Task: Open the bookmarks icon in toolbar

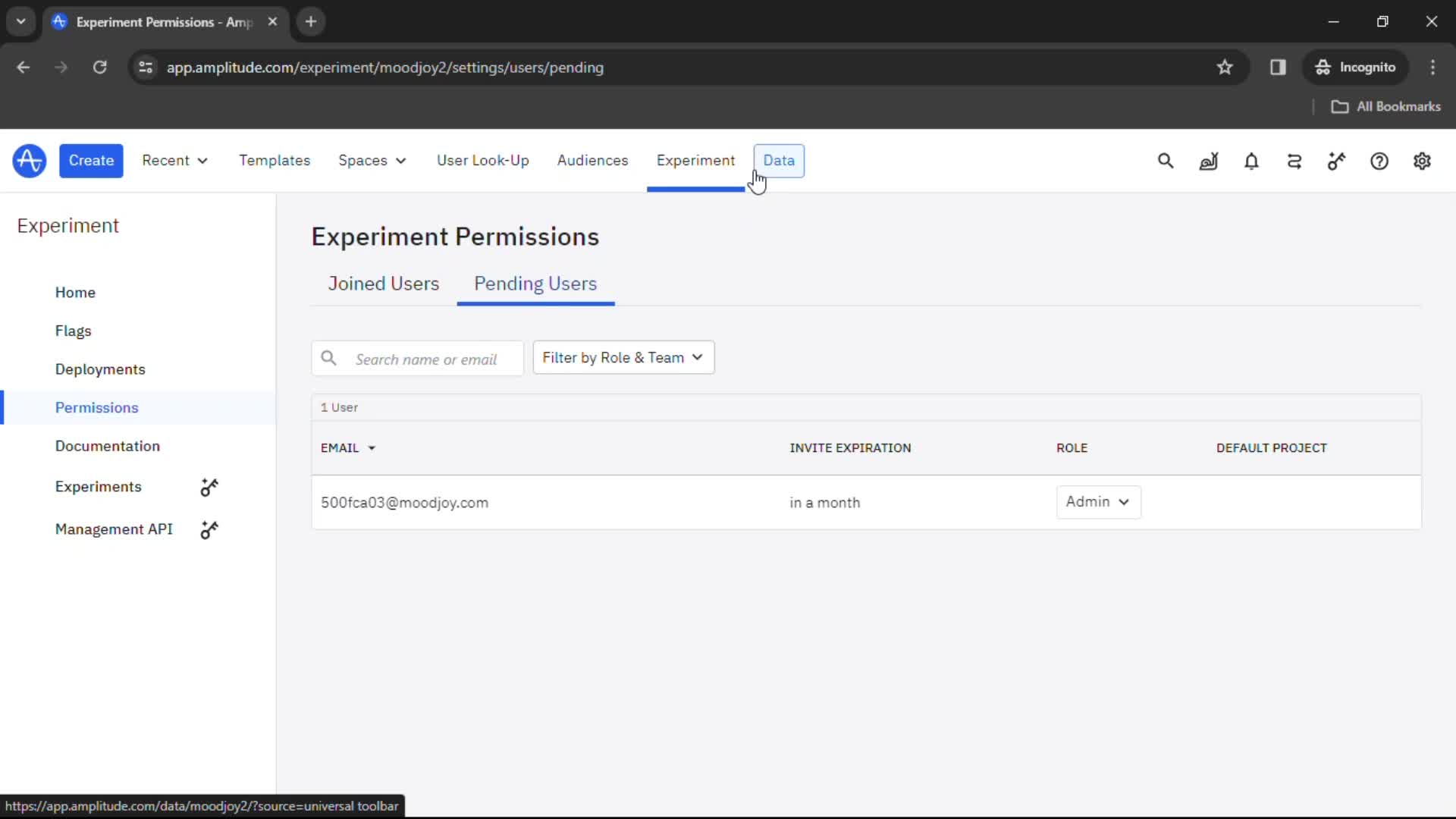Action: [x=1225, y=67]
